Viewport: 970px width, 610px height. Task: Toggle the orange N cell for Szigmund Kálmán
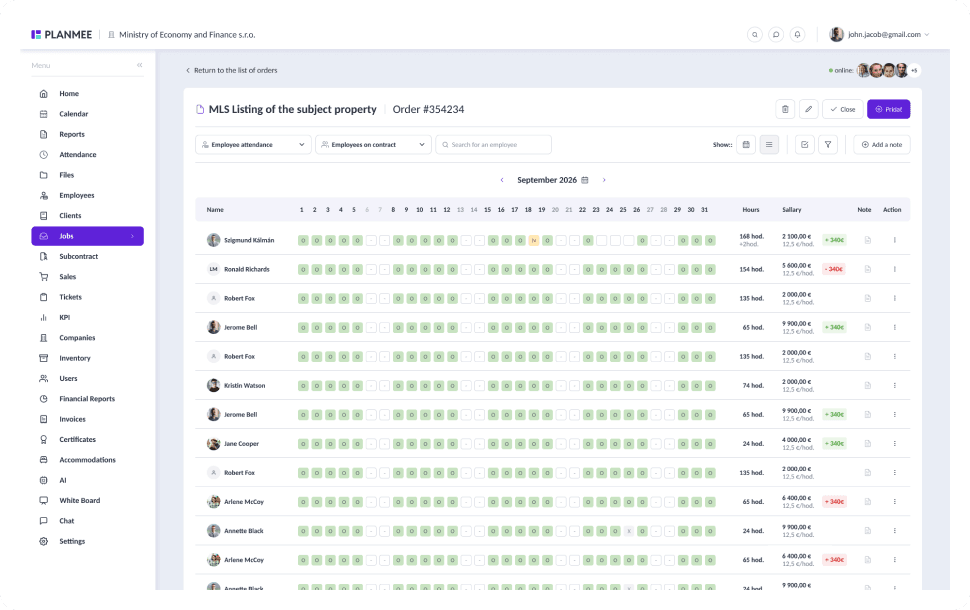pos(534,240)
